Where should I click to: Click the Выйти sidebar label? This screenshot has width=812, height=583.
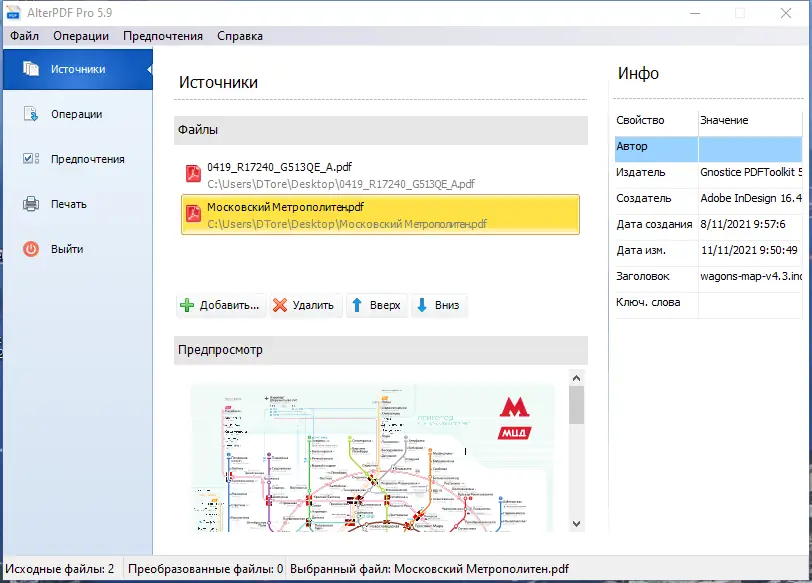pyautogui.click(x=67, y=249)
